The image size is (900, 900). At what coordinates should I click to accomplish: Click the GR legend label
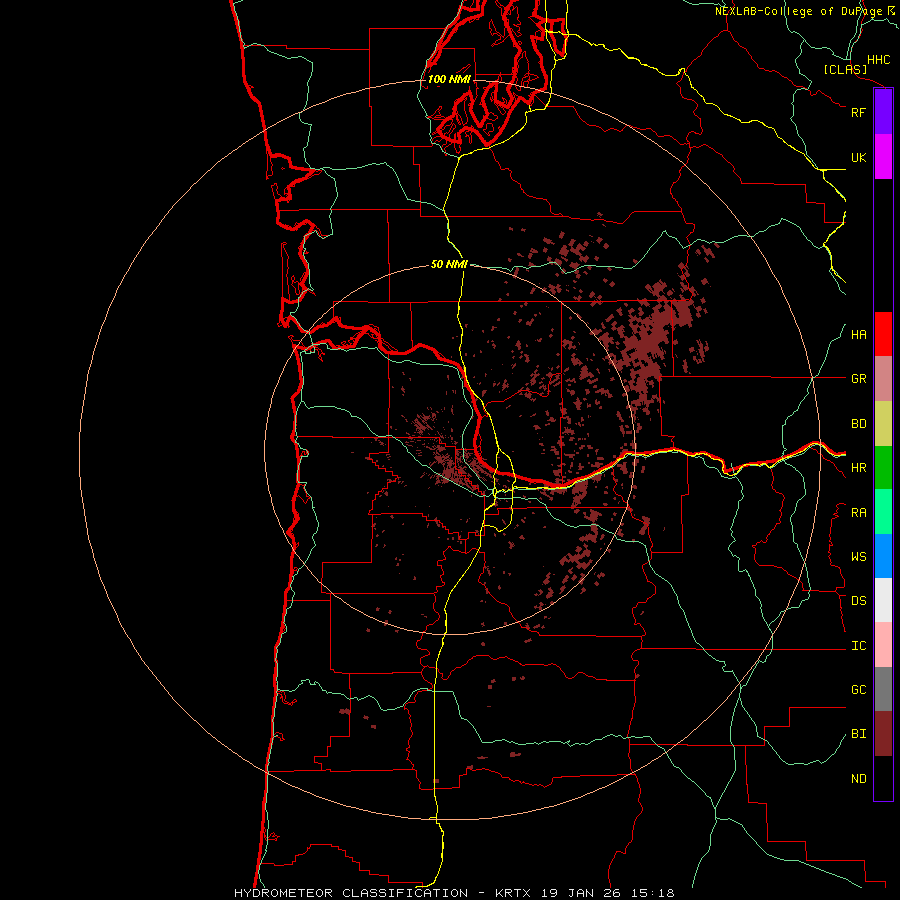(858, 379)
